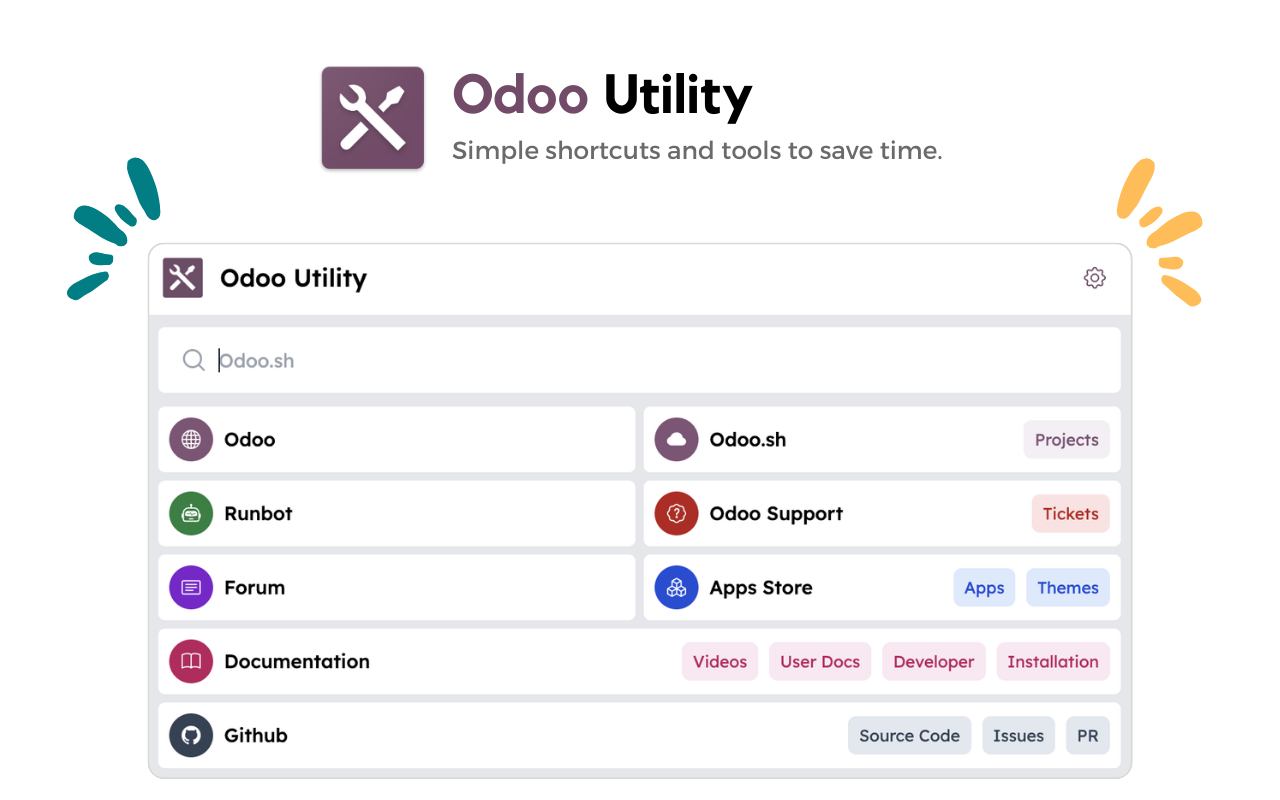Image resolution: width=1280 pixels, height=800 pixels.
Task: Open Apps from the Apps Store row
Action: point(984,587)
